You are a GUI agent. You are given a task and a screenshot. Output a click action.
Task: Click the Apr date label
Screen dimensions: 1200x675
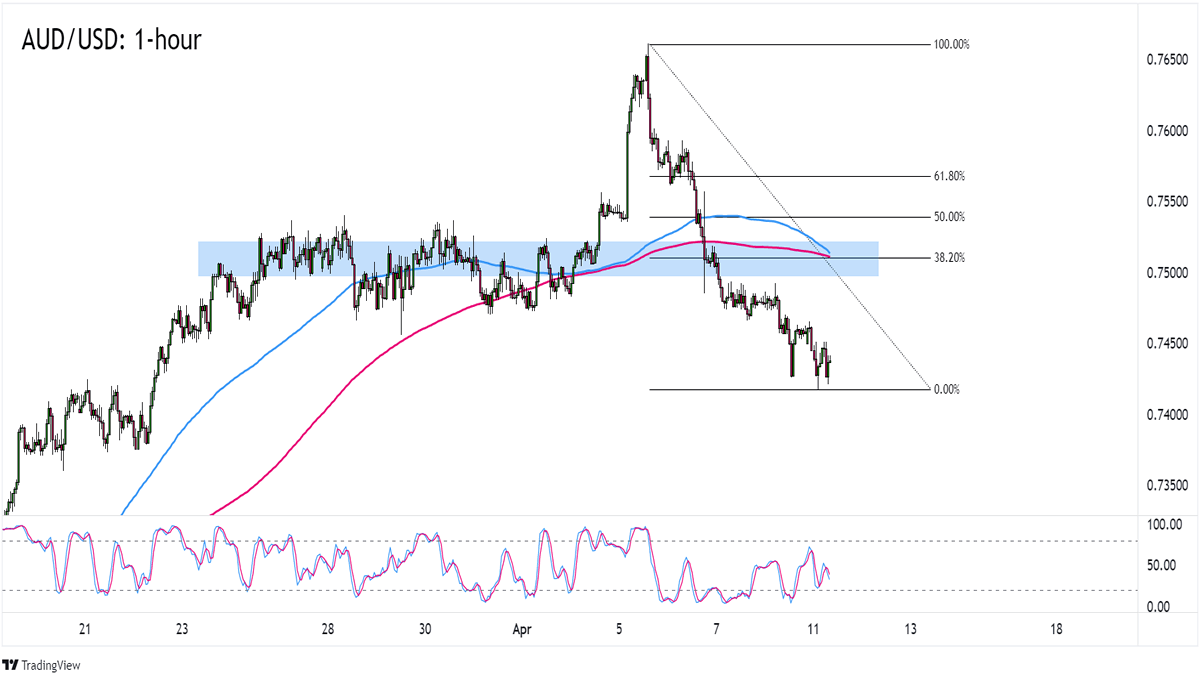(522, 630)
